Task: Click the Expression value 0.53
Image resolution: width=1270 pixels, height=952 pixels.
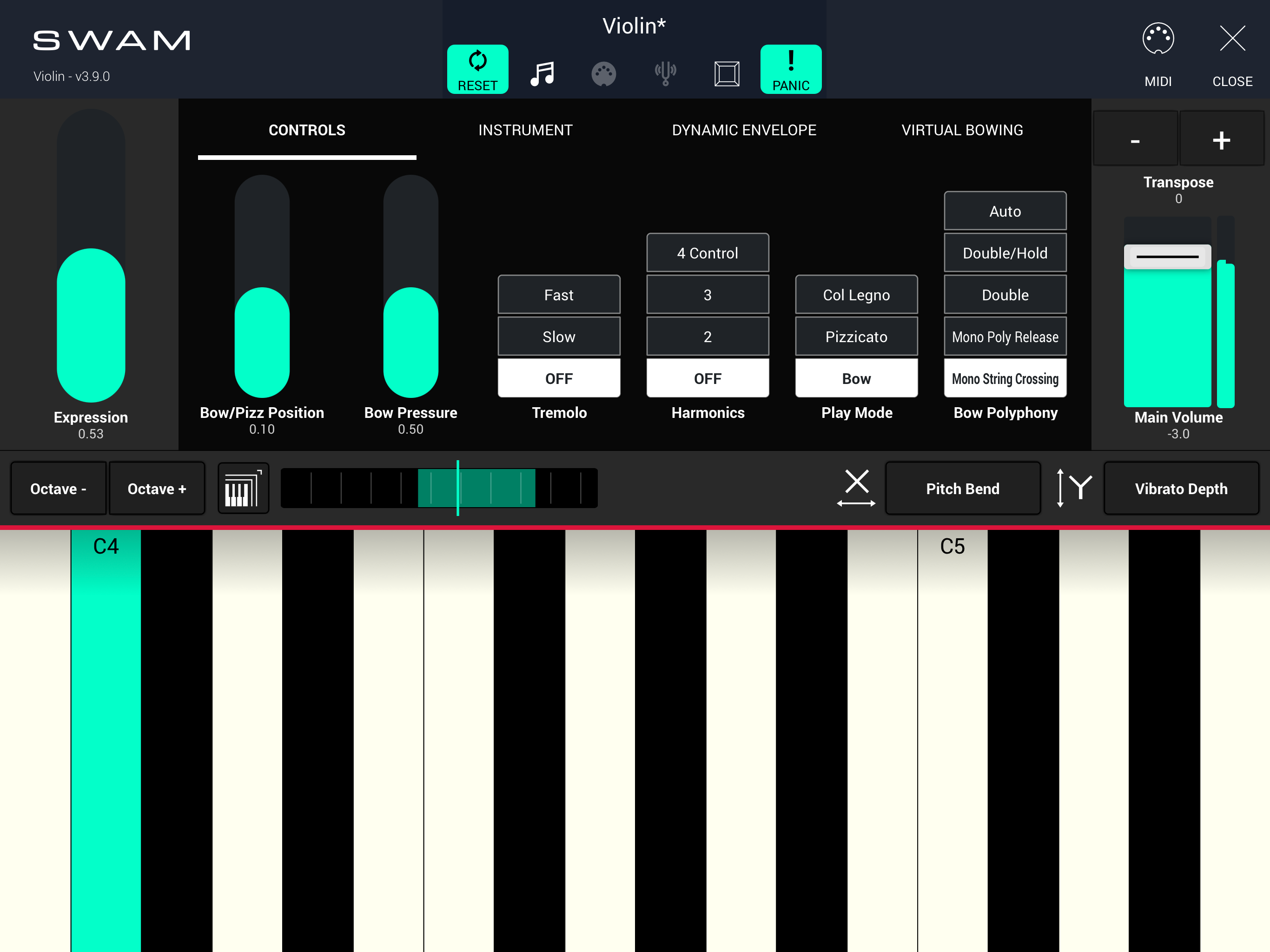Action: click(91, 434)
